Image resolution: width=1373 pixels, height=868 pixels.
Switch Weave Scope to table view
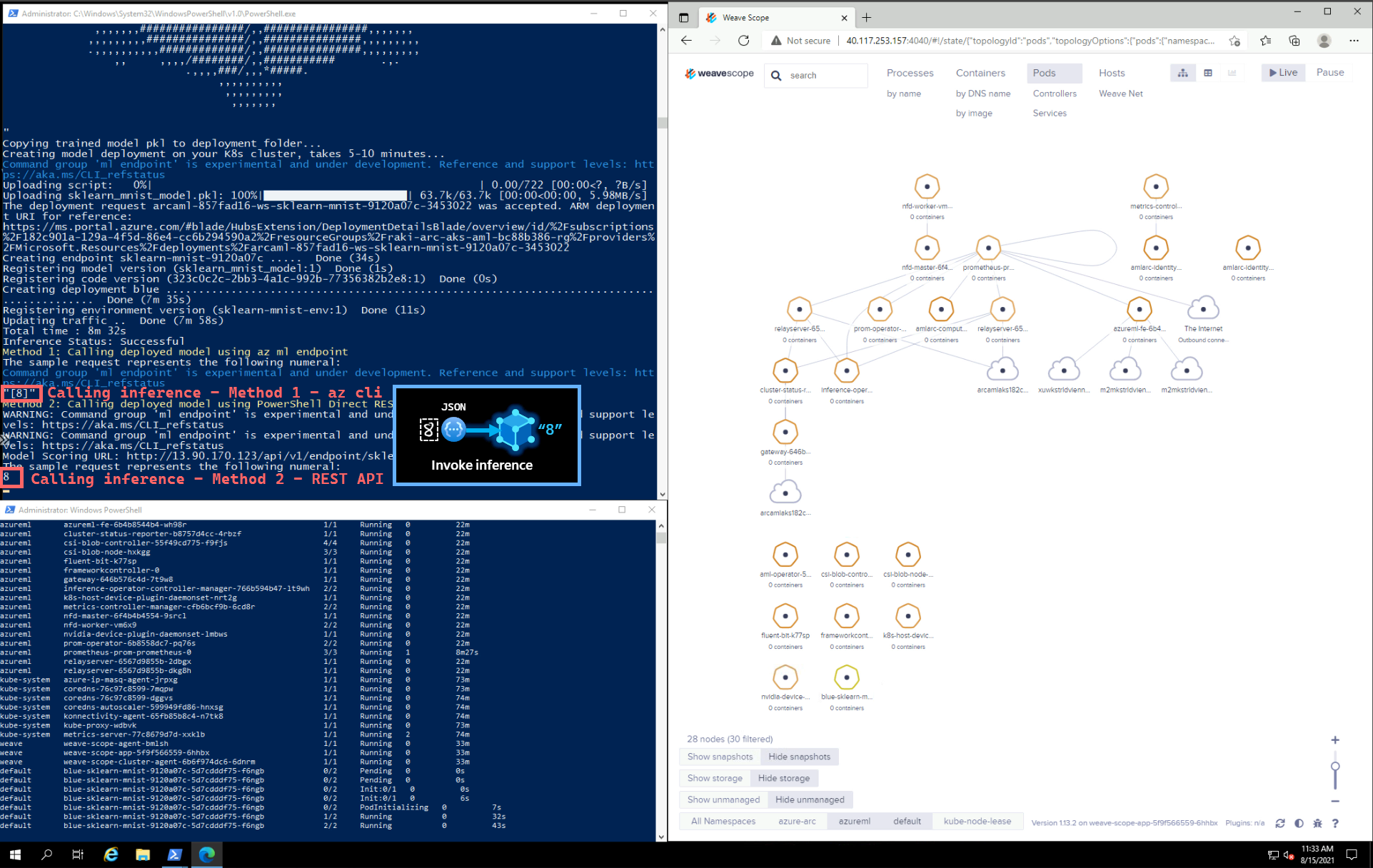1208,73
